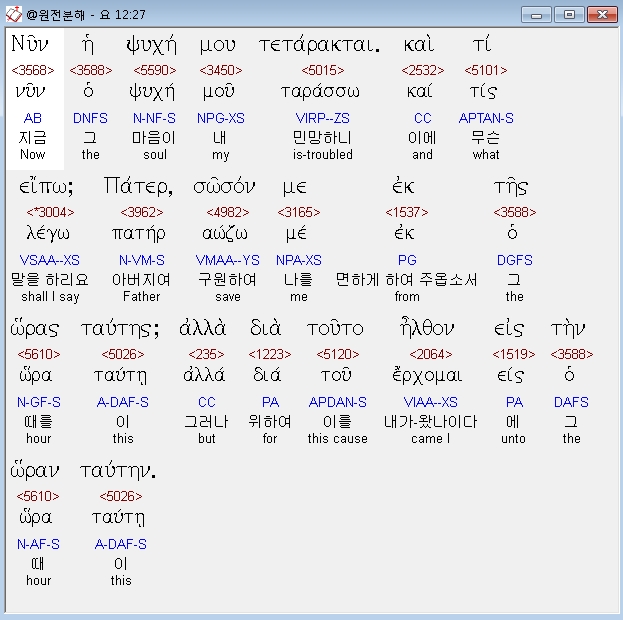Click the parsing code N-VM-S

142,260
